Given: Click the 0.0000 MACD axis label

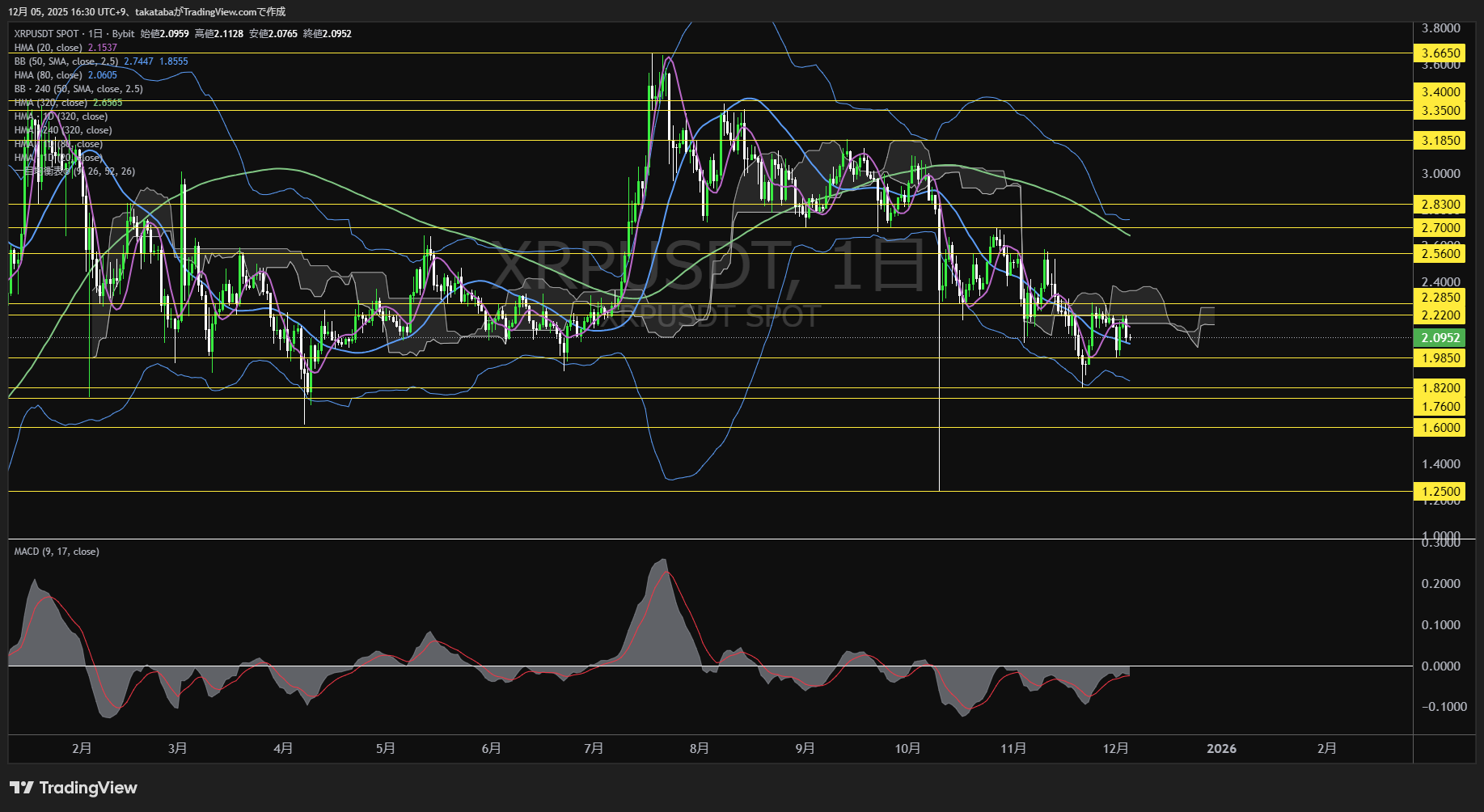Looking at the screenshot, I should pos(1440,666).
